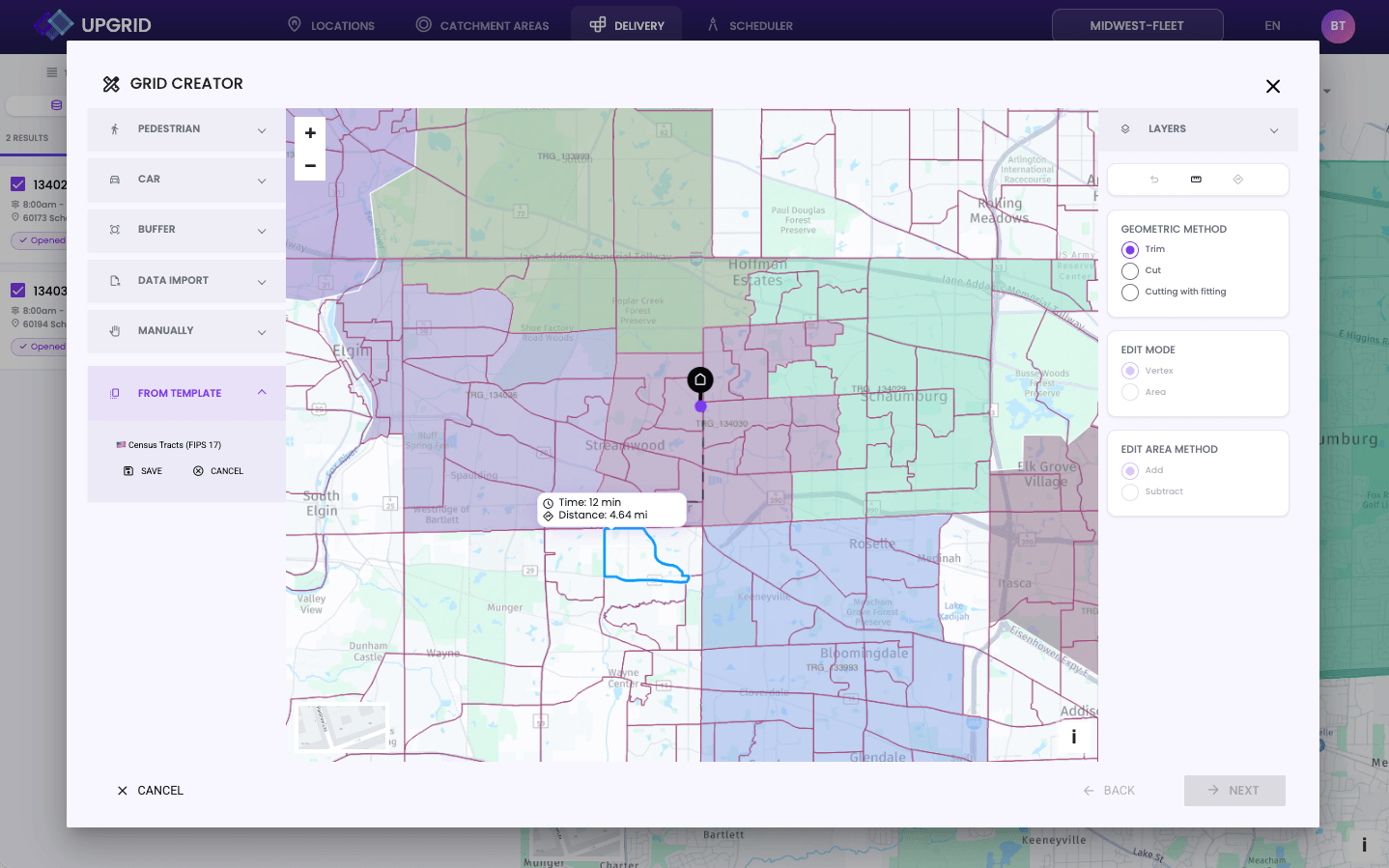Toggle checkbox for 13402 in background list

(17, 183)
